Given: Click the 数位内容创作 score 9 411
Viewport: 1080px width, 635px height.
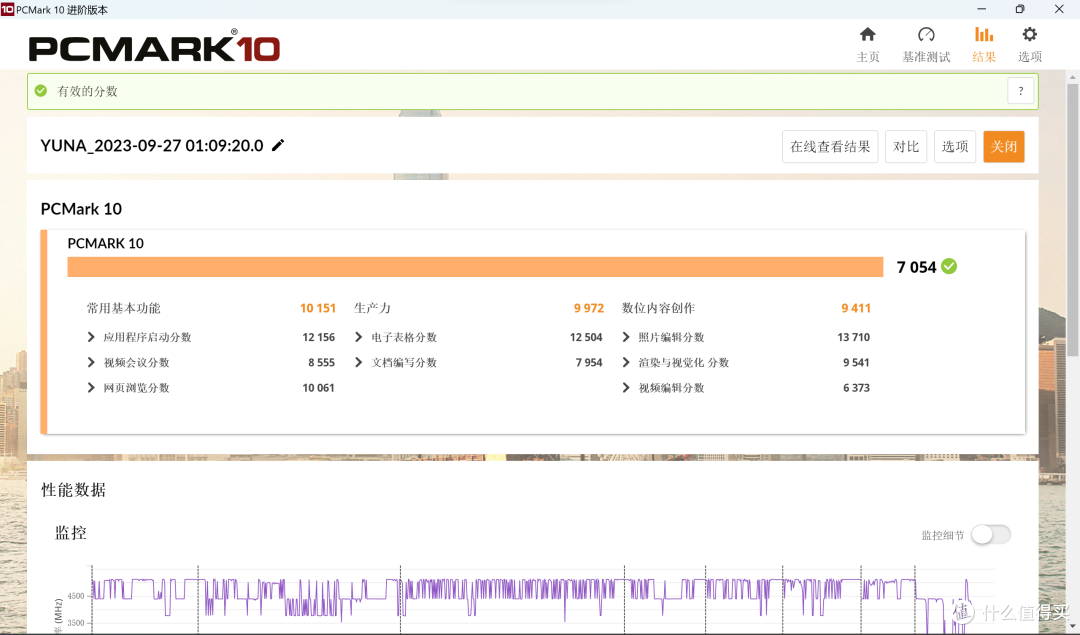Looking at the screenshot, I should click(x=856, y=308).
